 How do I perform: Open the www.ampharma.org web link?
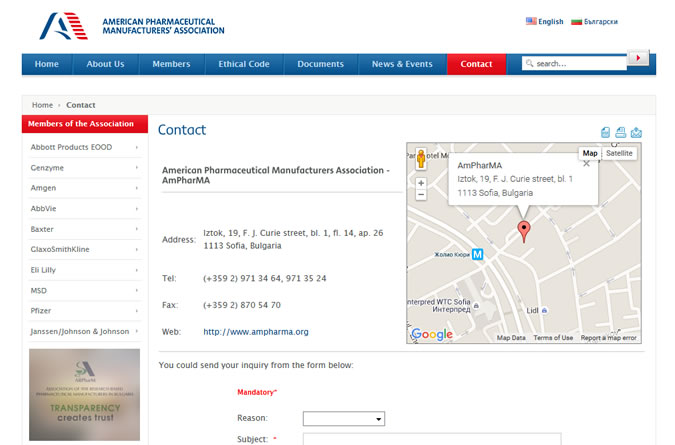click(256, 332)
